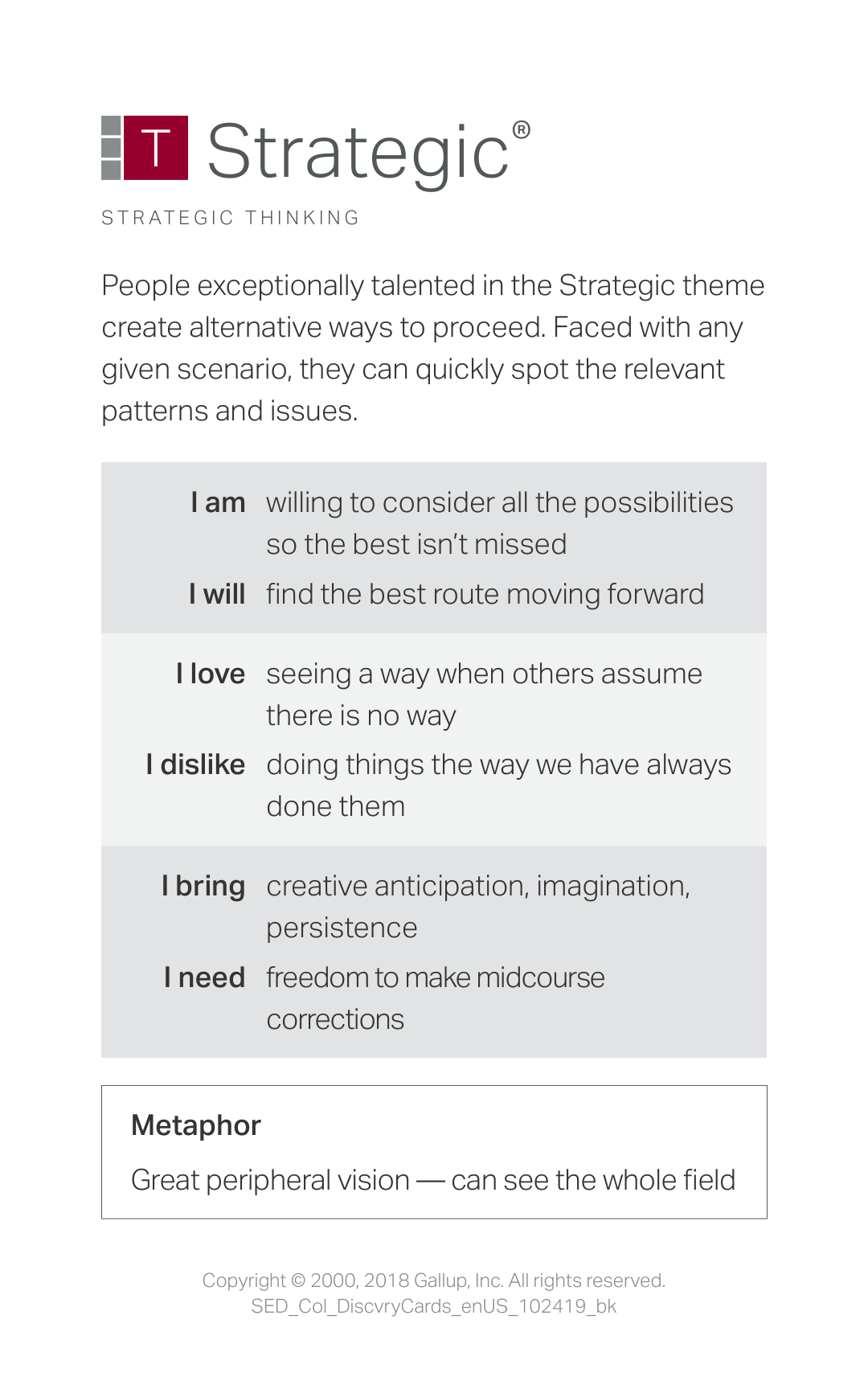Select the "I love" label
Screen dimensions: 868x1389
tap(211, 674)
